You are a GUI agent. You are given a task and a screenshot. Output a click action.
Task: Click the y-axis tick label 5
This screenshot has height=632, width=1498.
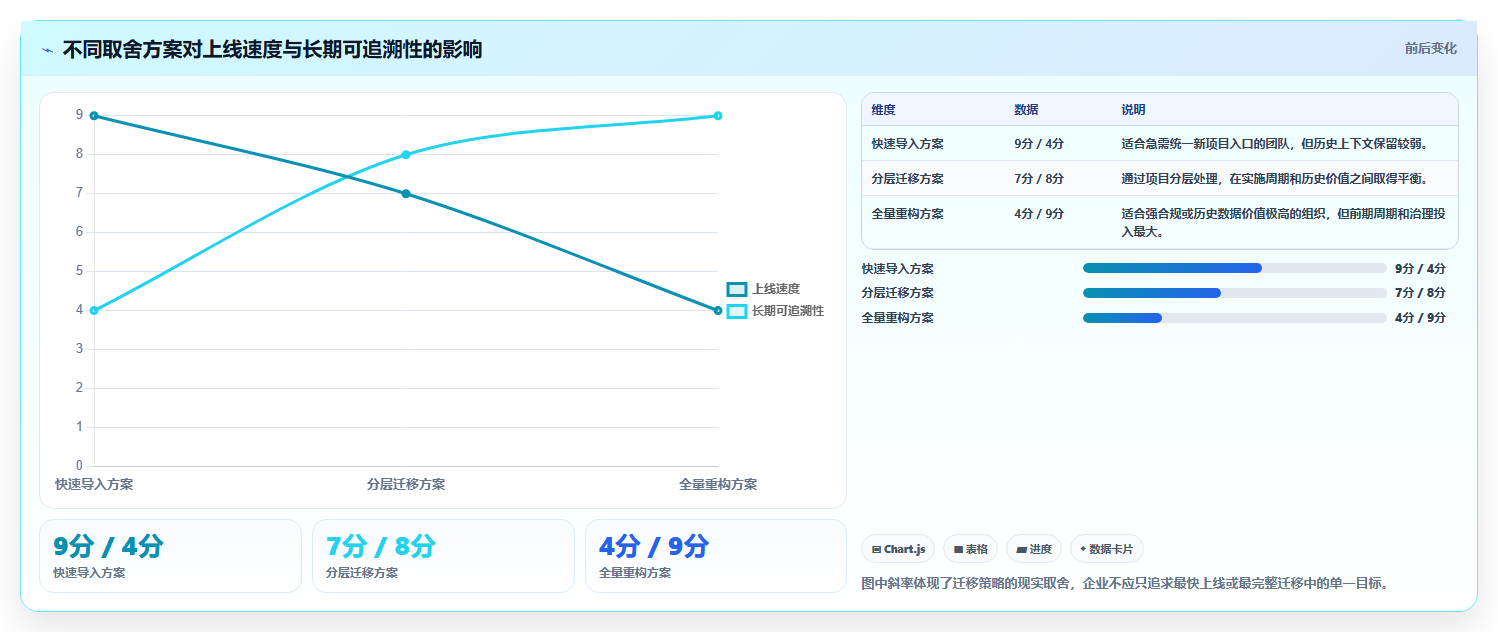pos(79,271)
